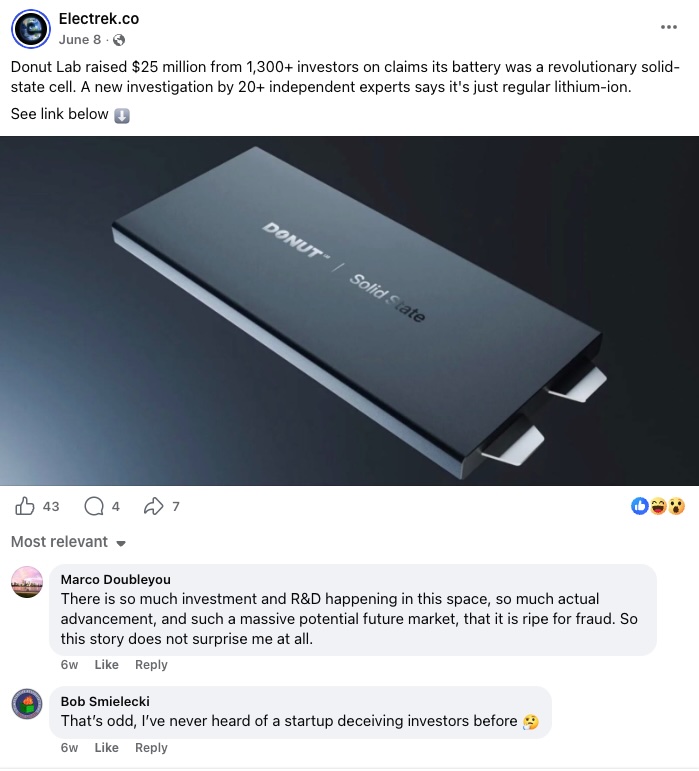Click the Wow reaction emoji
699x771 pixels.
(676, 506)
